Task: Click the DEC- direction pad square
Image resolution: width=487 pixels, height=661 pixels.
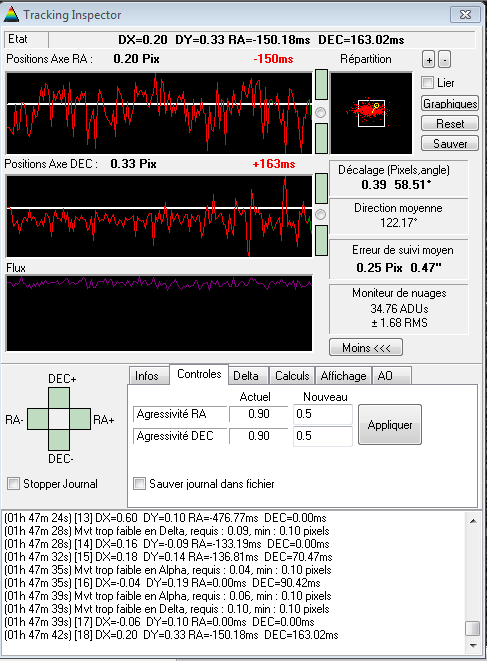Action: click(x=59, y=440)
